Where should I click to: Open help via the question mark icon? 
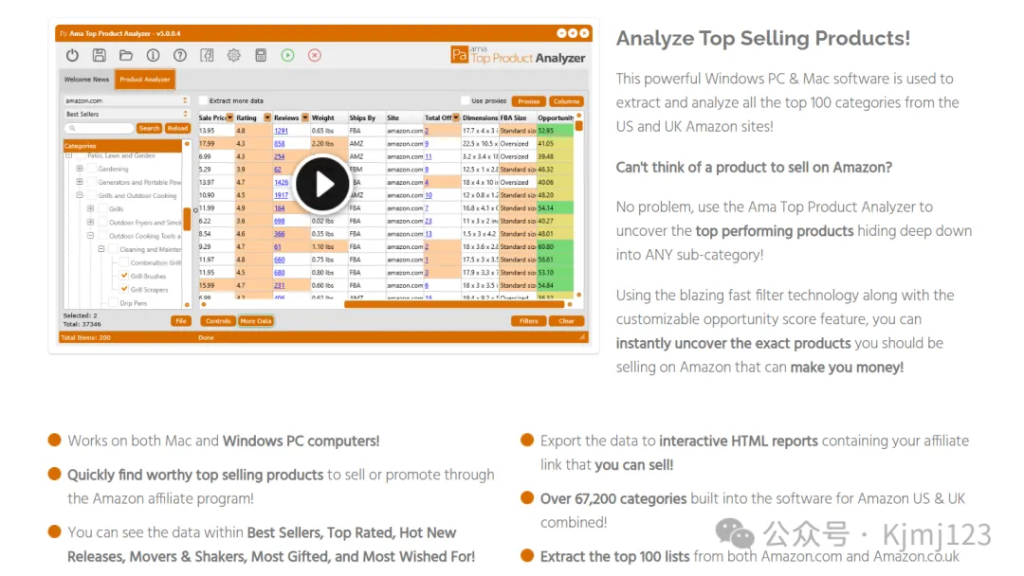point(180,56)
